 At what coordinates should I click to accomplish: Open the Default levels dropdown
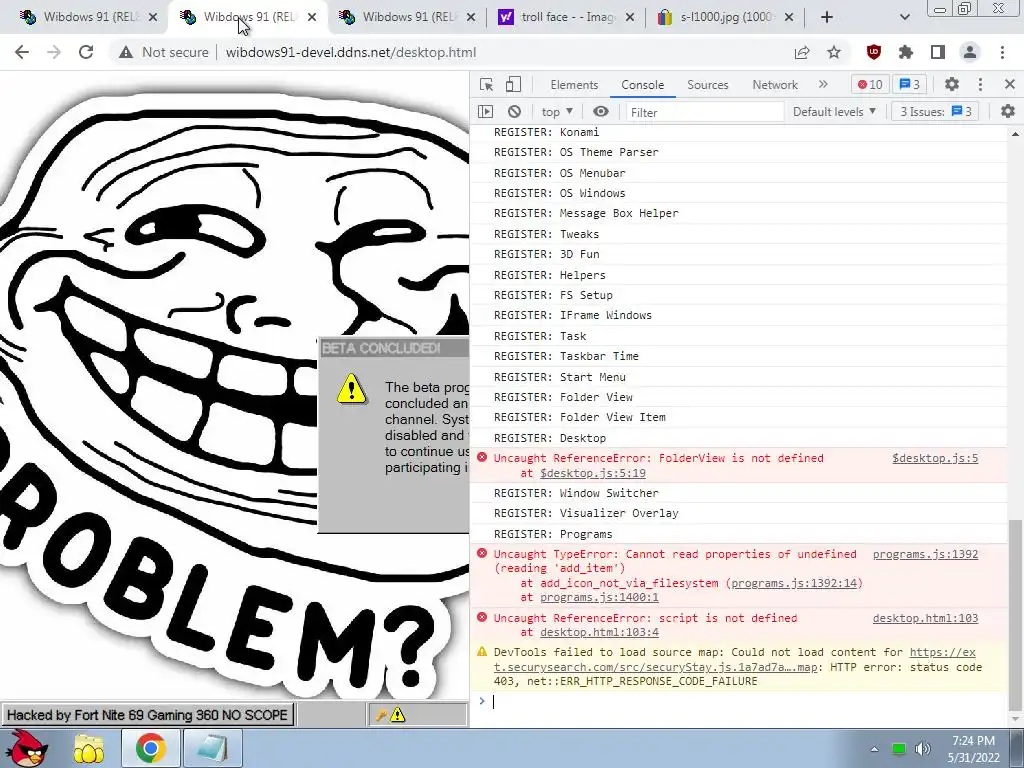(834, 112)
